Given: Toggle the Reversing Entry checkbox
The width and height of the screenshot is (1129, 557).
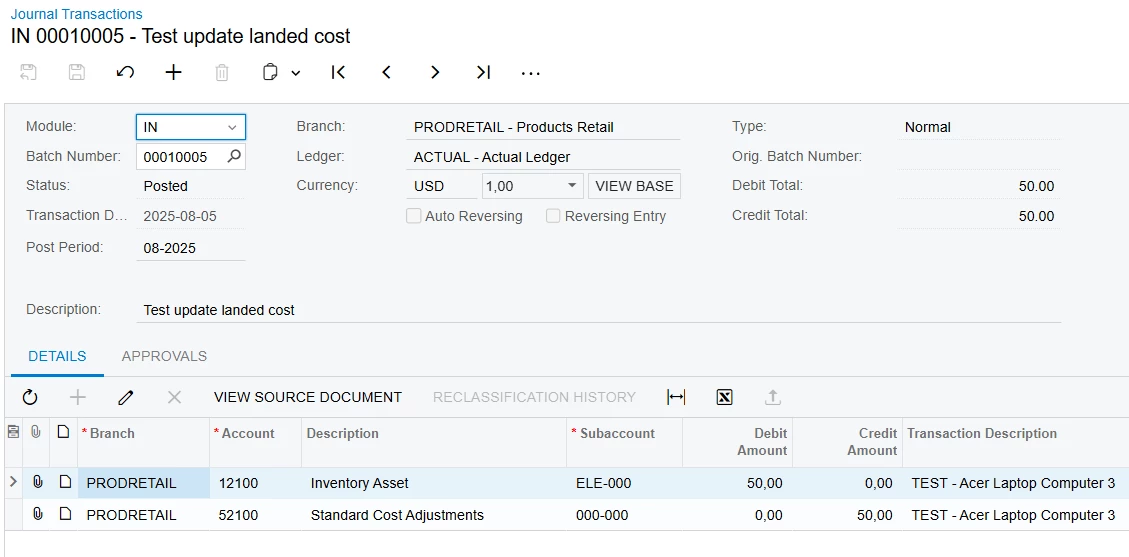Looking at the screenshot, I should 553,216.
